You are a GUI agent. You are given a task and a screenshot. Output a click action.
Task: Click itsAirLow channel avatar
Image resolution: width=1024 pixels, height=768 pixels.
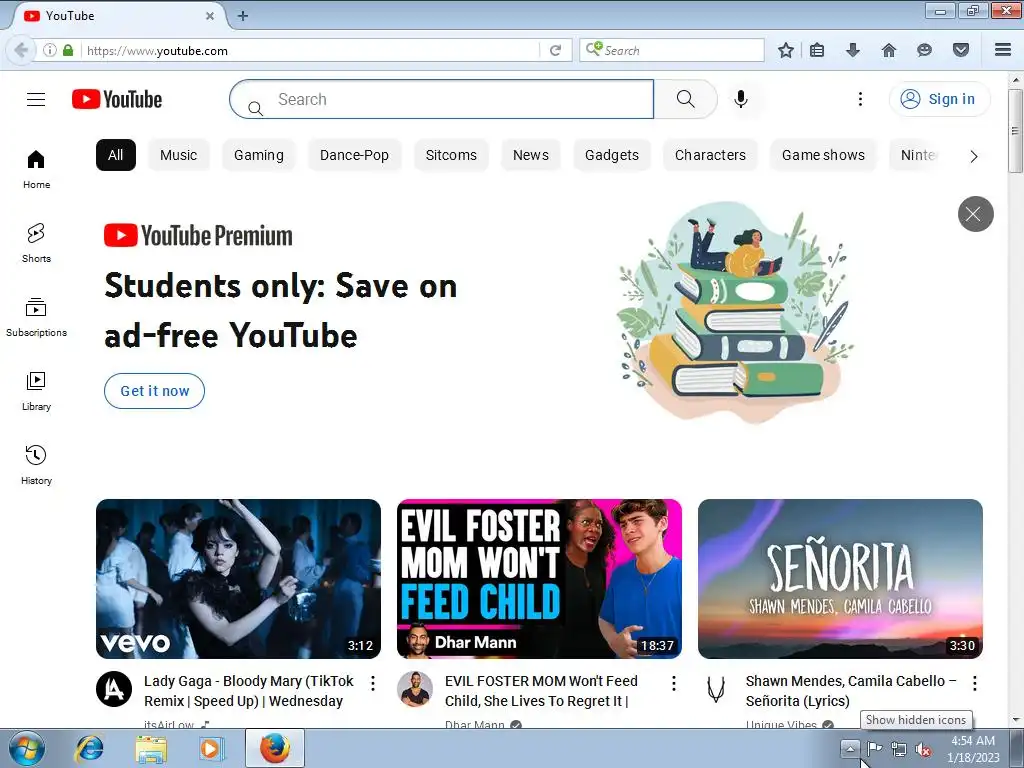pos(114,689)
